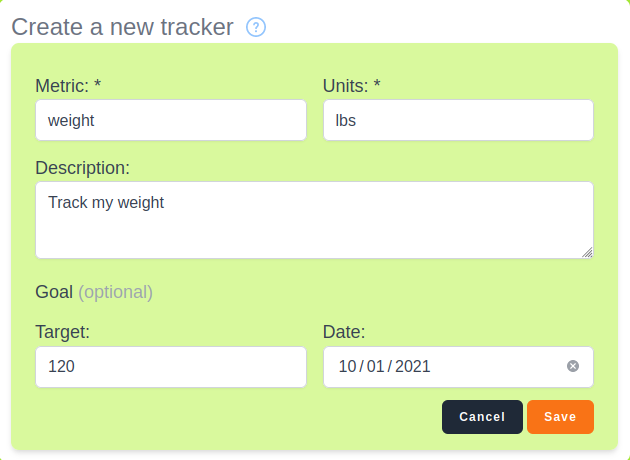Click the "Metric:" field label
Viewport: 630px width, 460px height.
(x=68, y=86)
